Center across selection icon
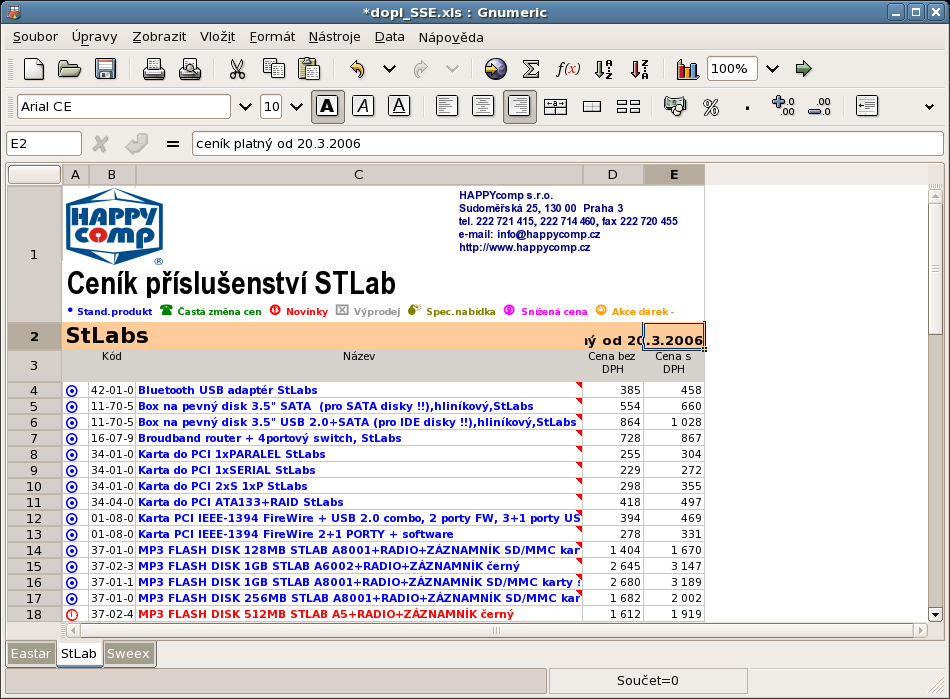 pyautogui.click(x=556, y=107)
